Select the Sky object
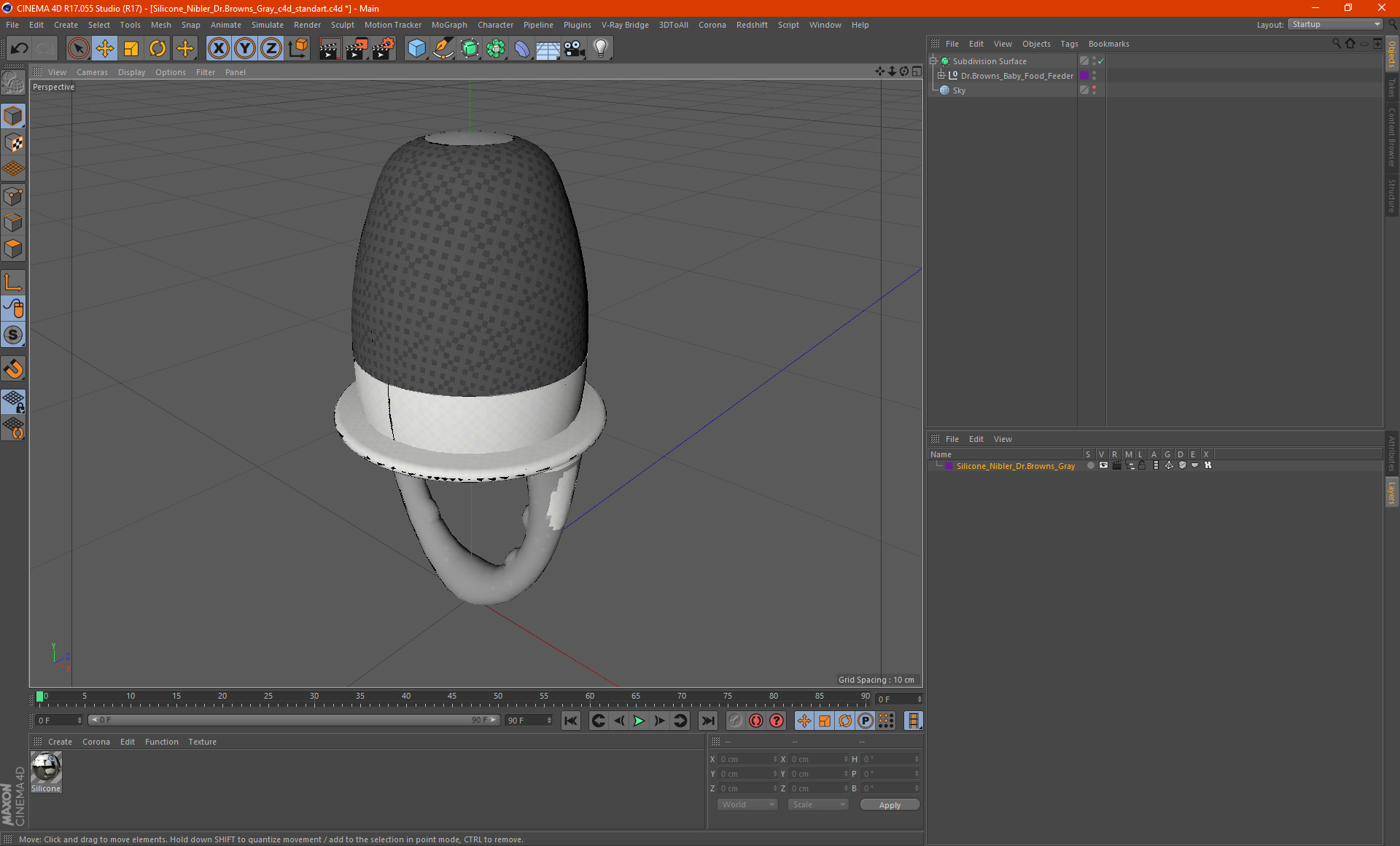 click(x=959, y=90)
